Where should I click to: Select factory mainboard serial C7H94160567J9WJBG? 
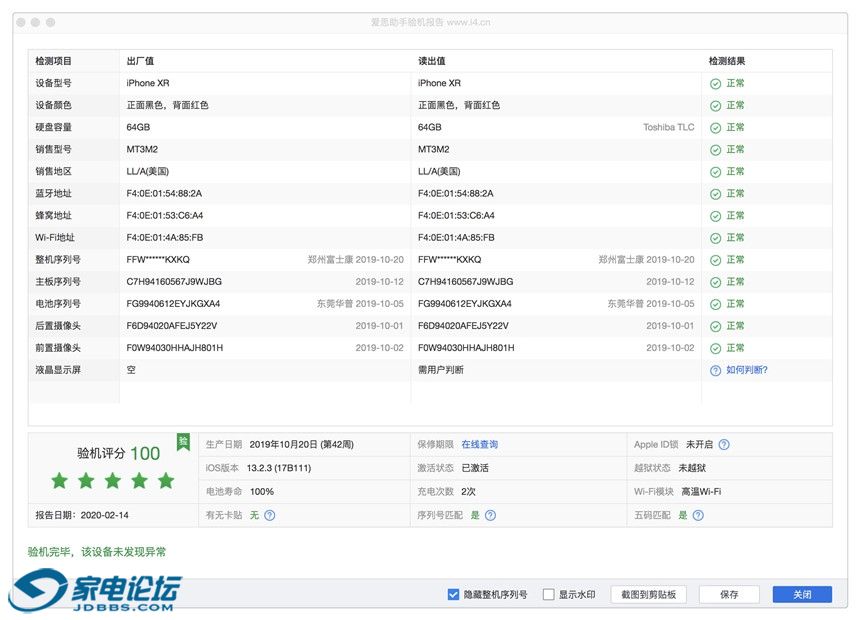click(174, 281)
